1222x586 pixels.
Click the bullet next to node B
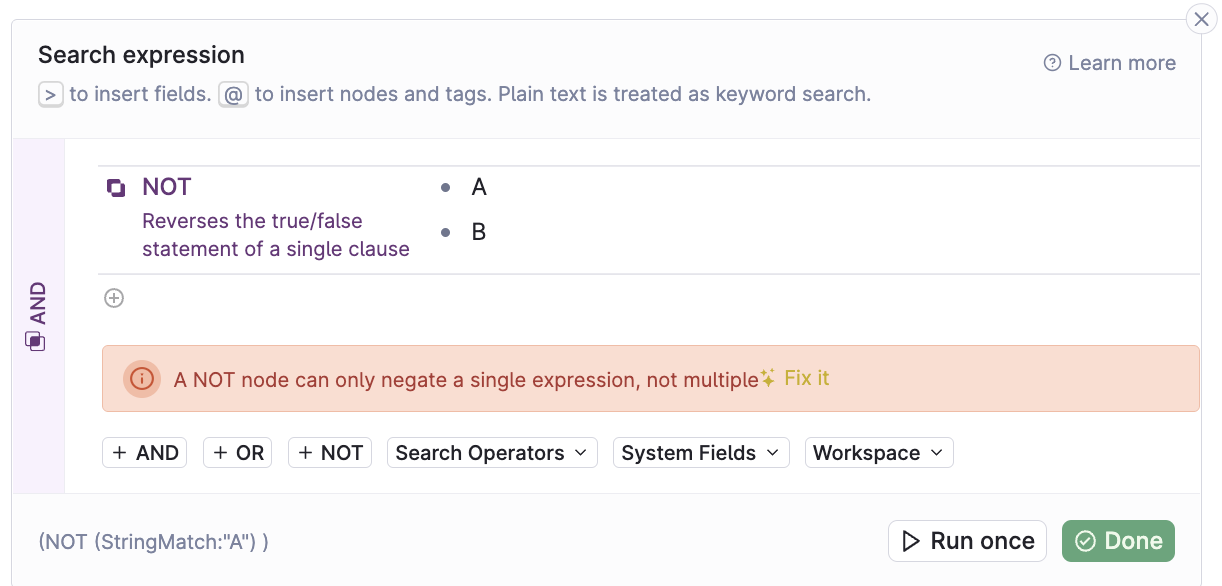click(445, 232)
